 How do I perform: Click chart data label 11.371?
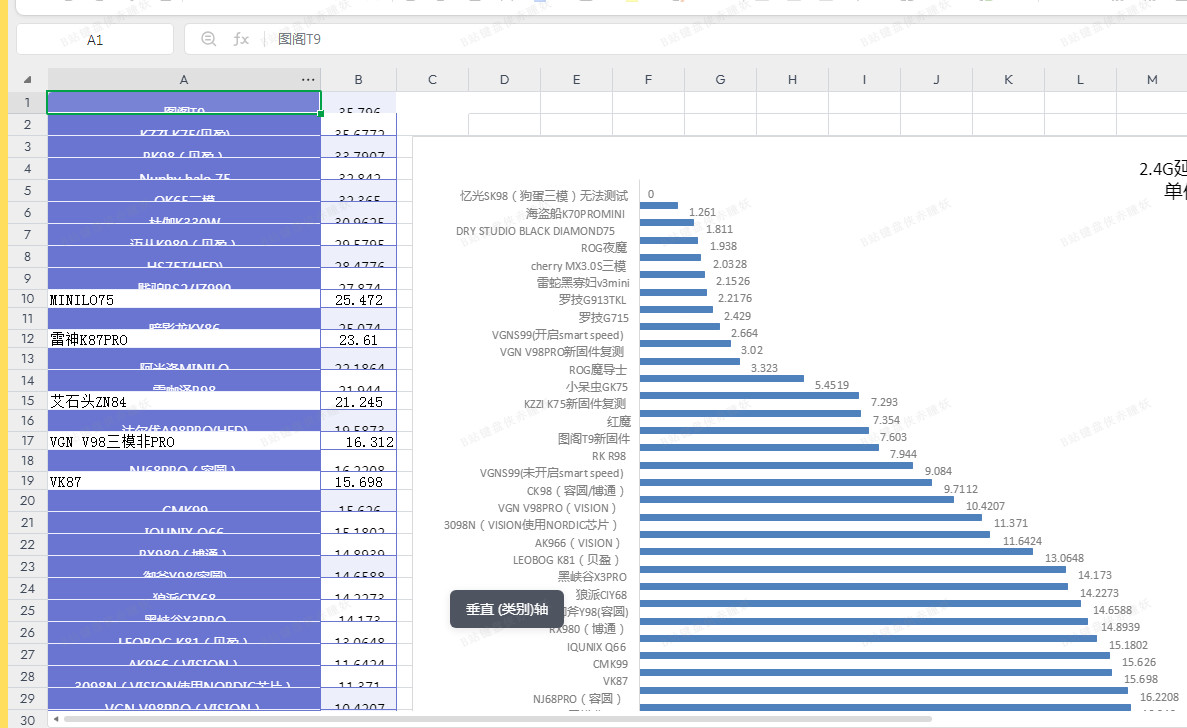click(1011, 523)
